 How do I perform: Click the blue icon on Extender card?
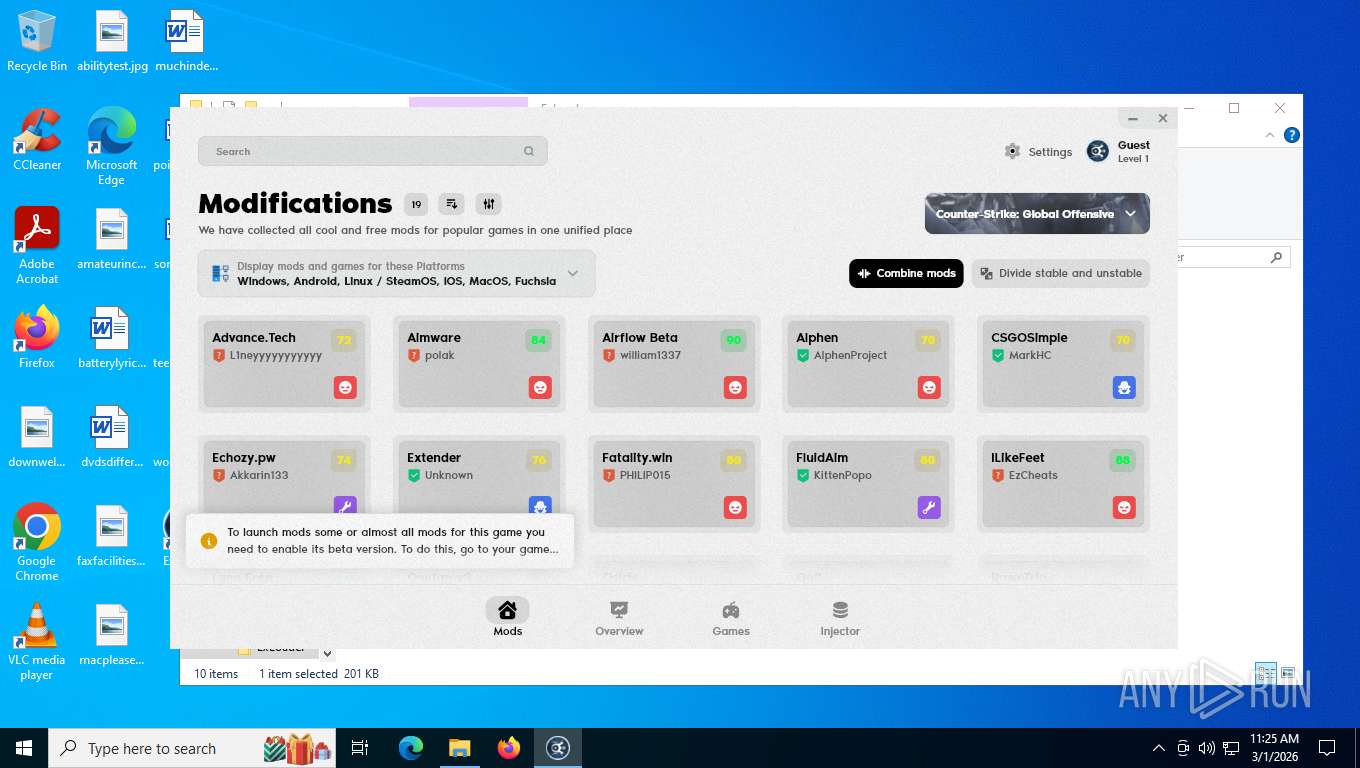[540, 507]
